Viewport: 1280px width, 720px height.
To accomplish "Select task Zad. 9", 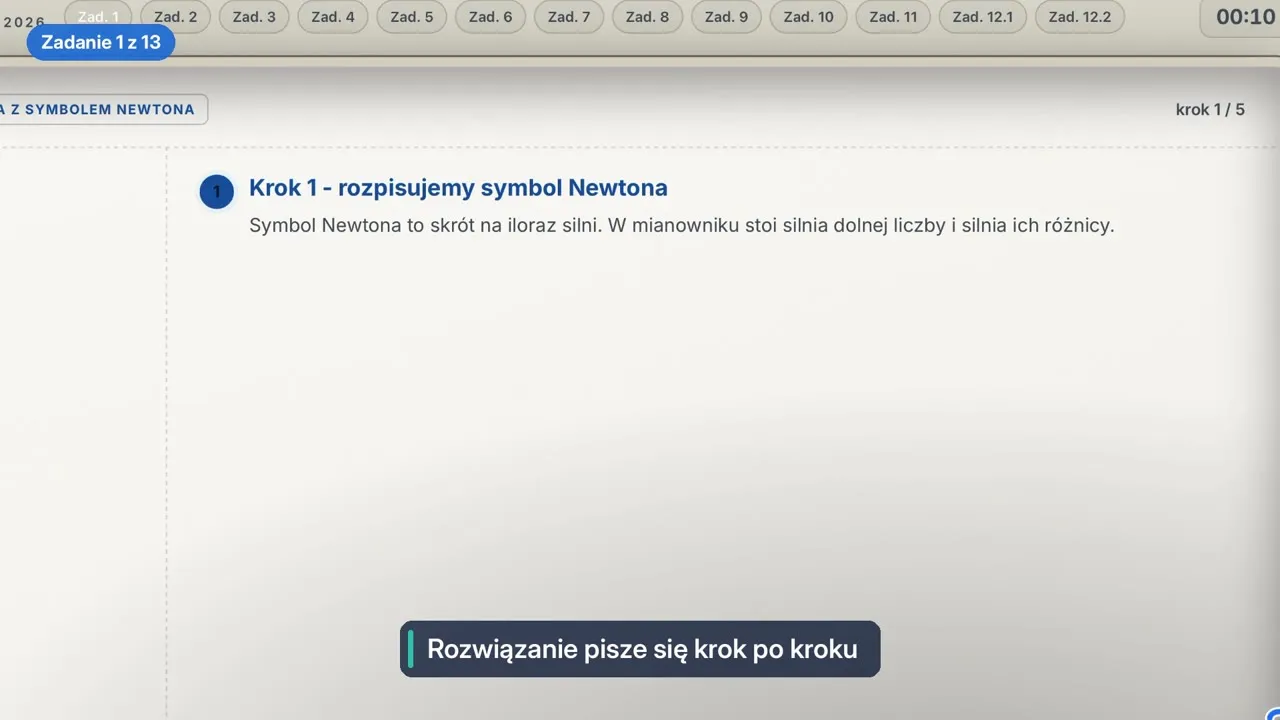I will pos(726,17).
